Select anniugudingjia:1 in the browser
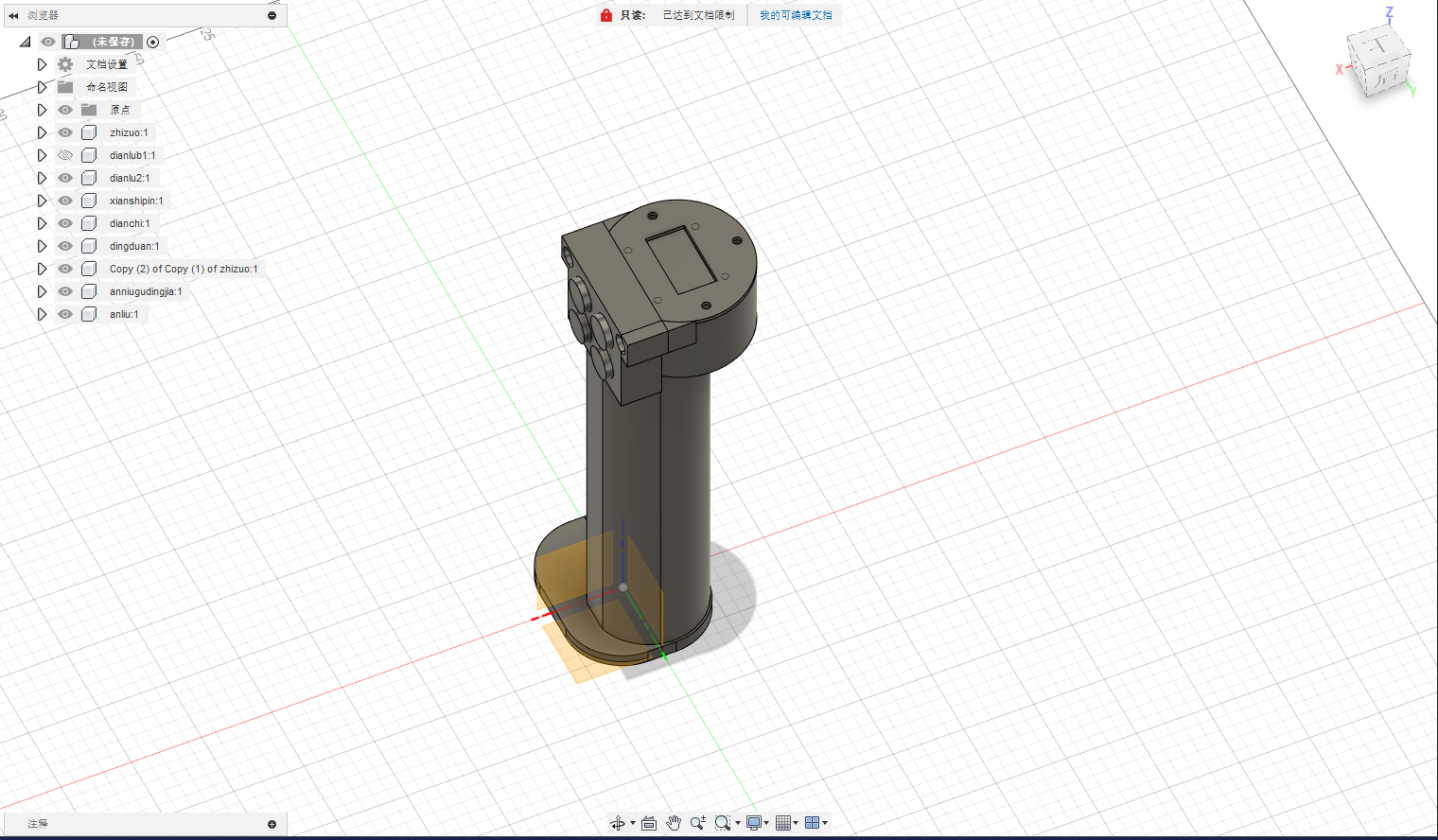Image resolution: width=1438 pixels, height=840 pixels. (x=146, y=291)
